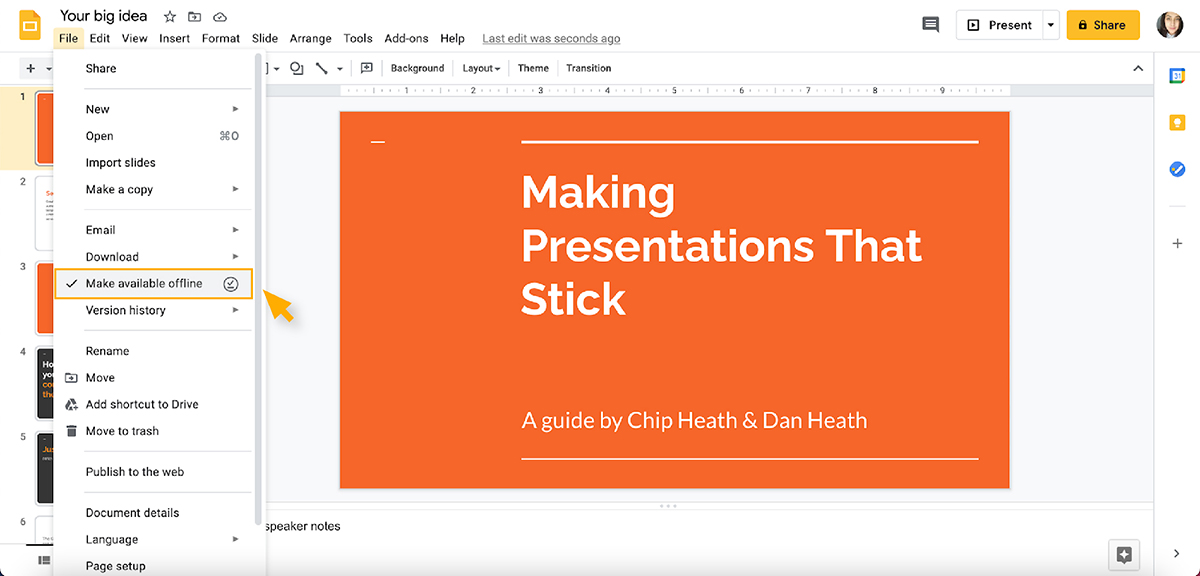The height and width of the screenshot is (576, 1200).
Task: Open comment history icon near Present
Action: (930, 24)
